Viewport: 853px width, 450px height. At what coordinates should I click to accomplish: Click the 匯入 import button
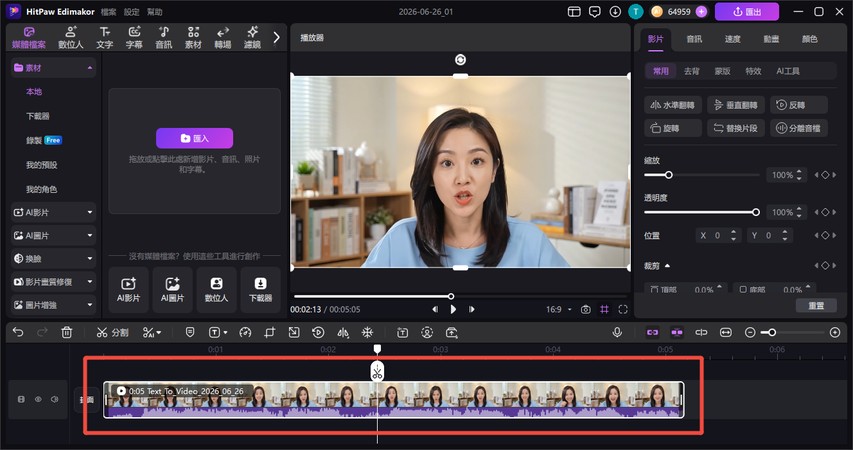tap(194, 138)
